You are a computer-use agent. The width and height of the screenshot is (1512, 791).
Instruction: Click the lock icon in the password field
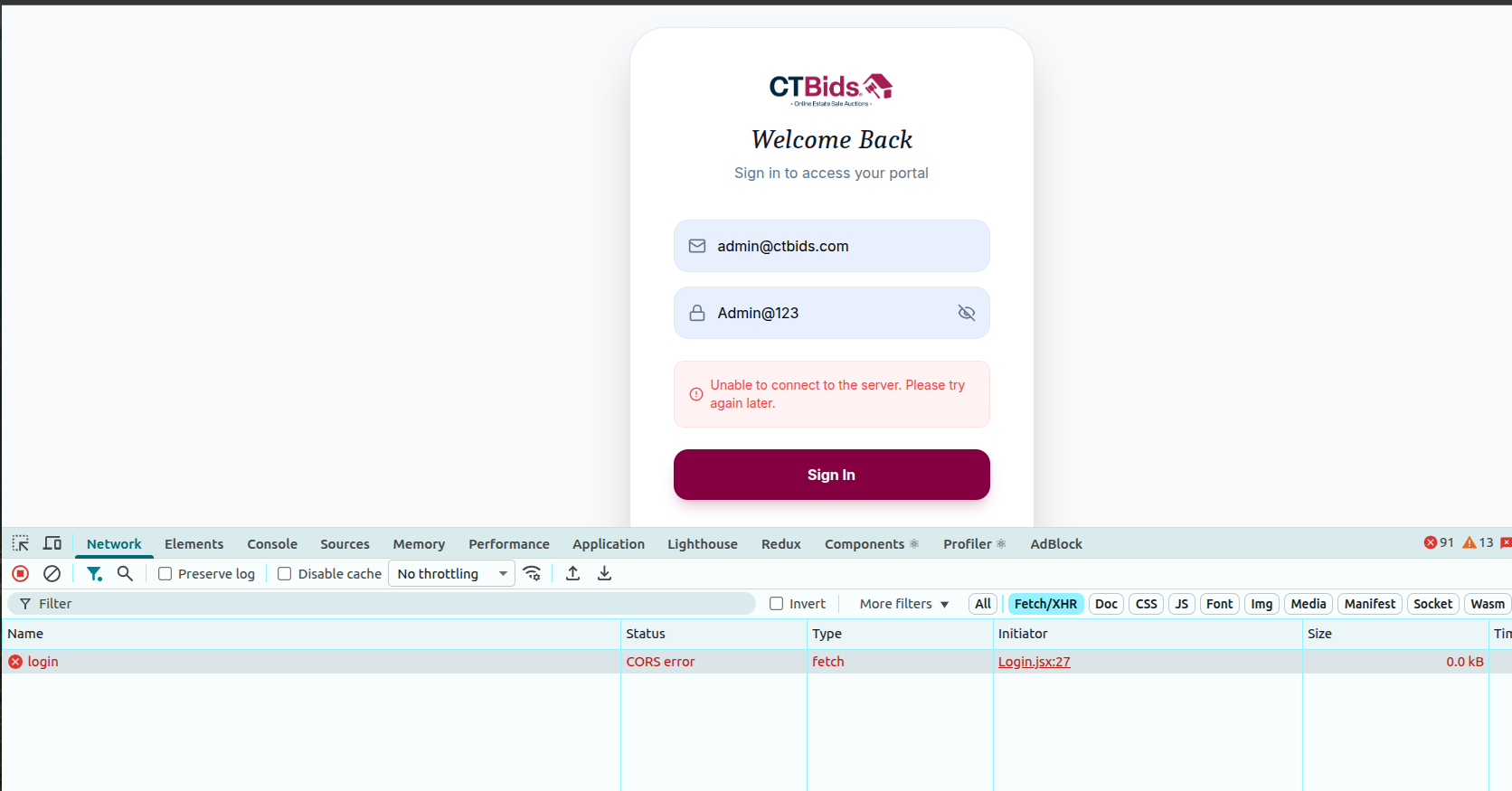697,313
